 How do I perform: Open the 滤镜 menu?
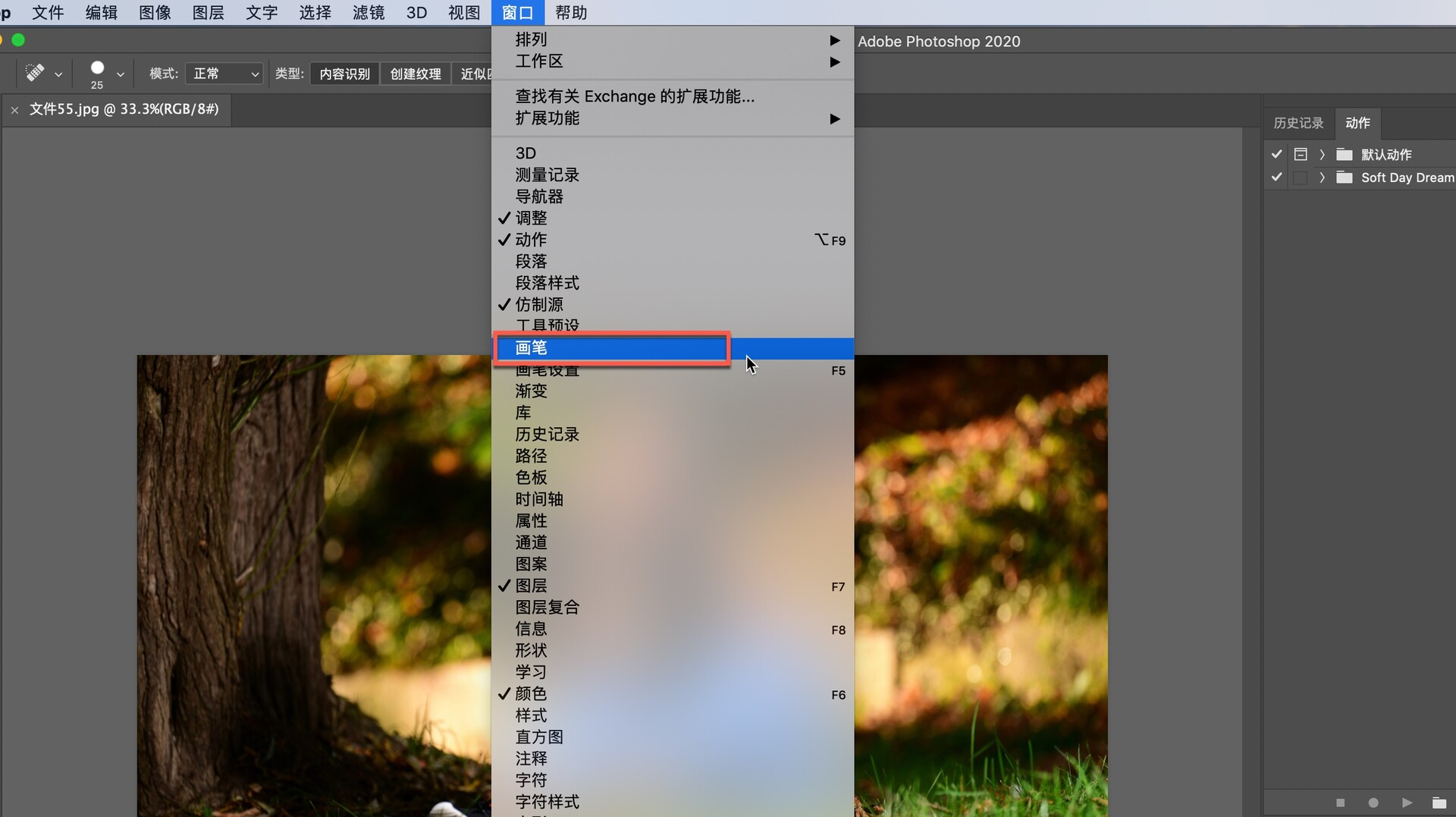point(369,13)
